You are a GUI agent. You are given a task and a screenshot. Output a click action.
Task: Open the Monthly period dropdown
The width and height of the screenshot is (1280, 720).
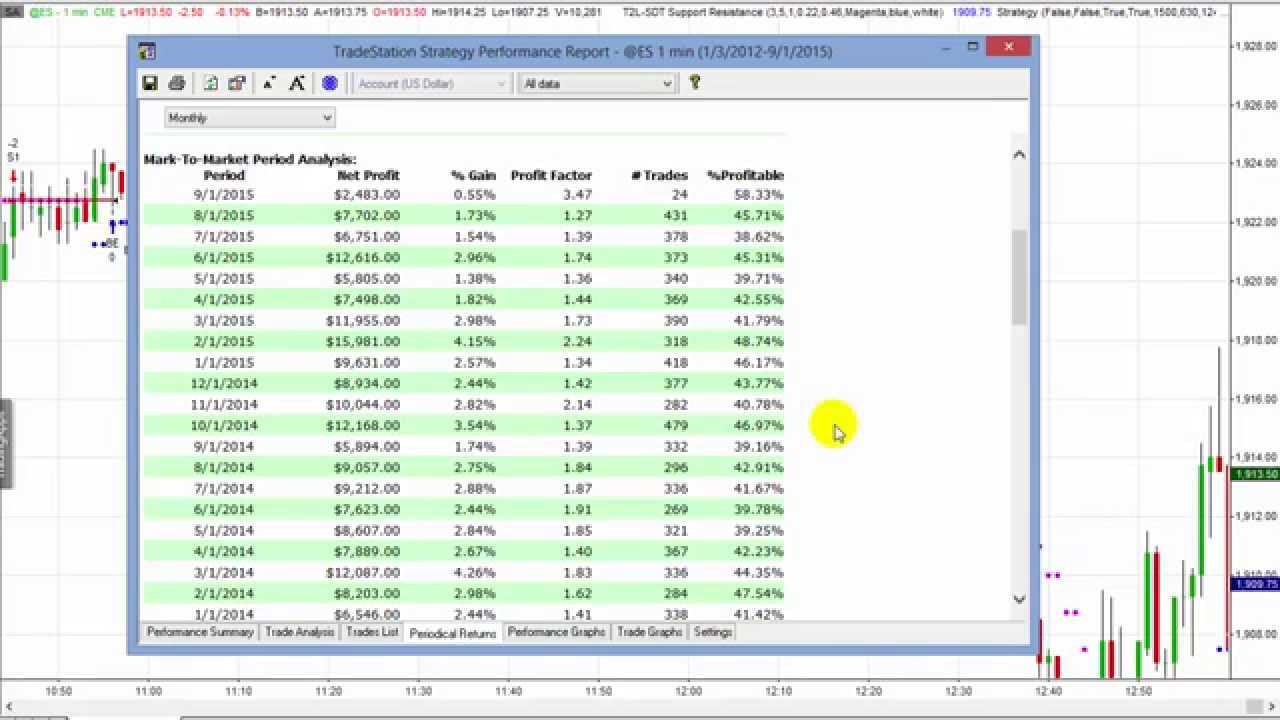tap(249, 118)
